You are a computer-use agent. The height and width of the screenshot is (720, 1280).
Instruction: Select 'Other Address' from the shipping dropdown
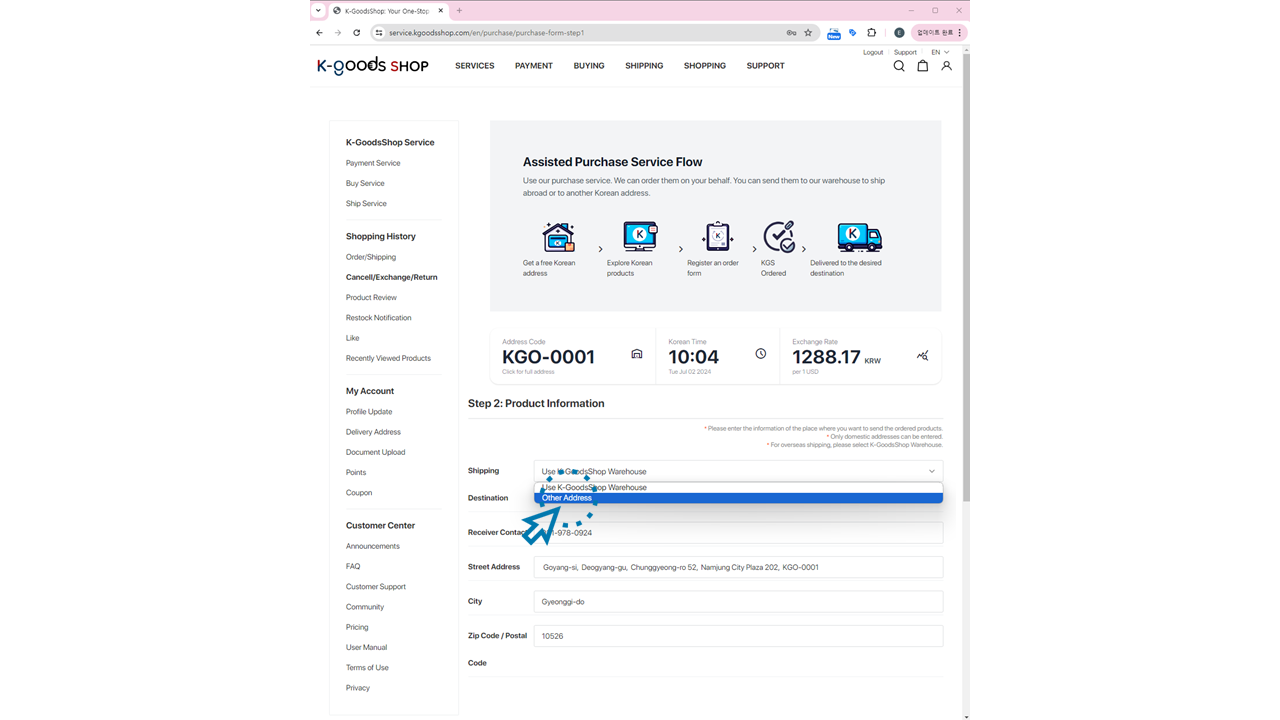click(x=738, y=498)
